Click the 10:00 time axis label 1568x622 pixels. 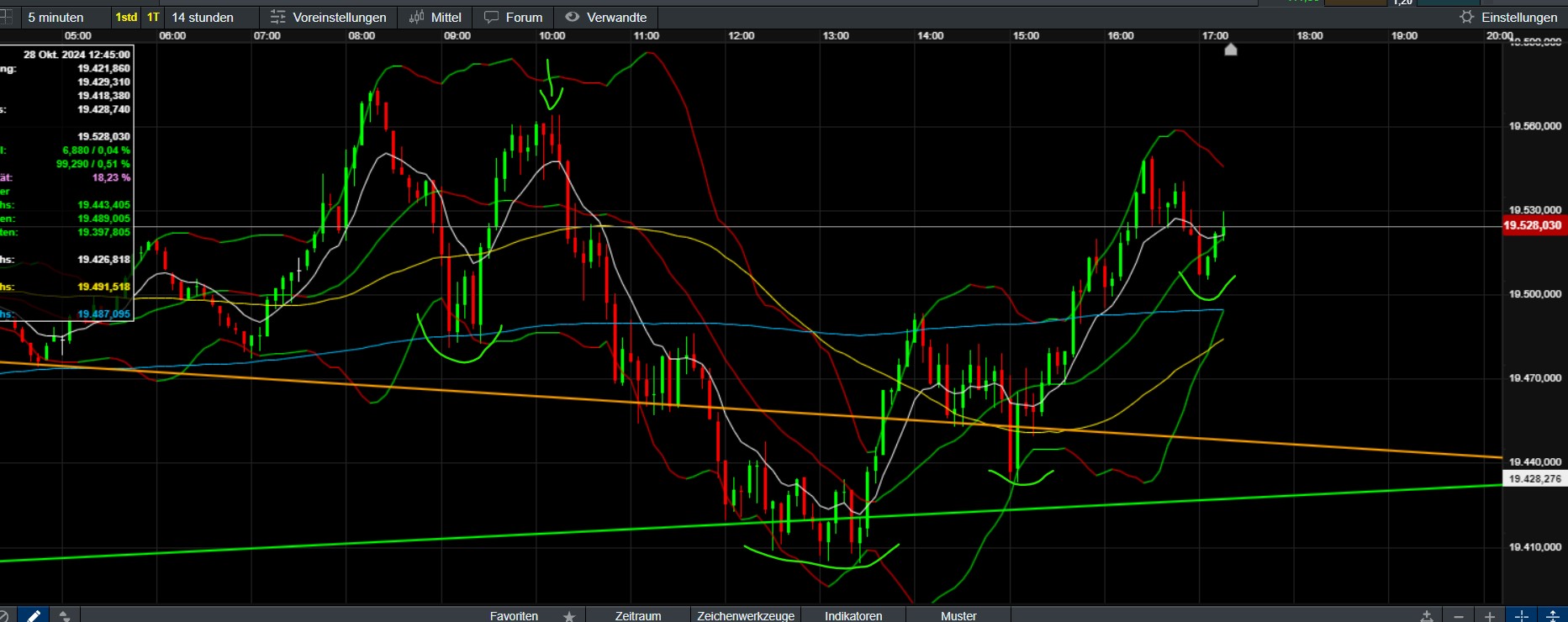coord(552,35)
